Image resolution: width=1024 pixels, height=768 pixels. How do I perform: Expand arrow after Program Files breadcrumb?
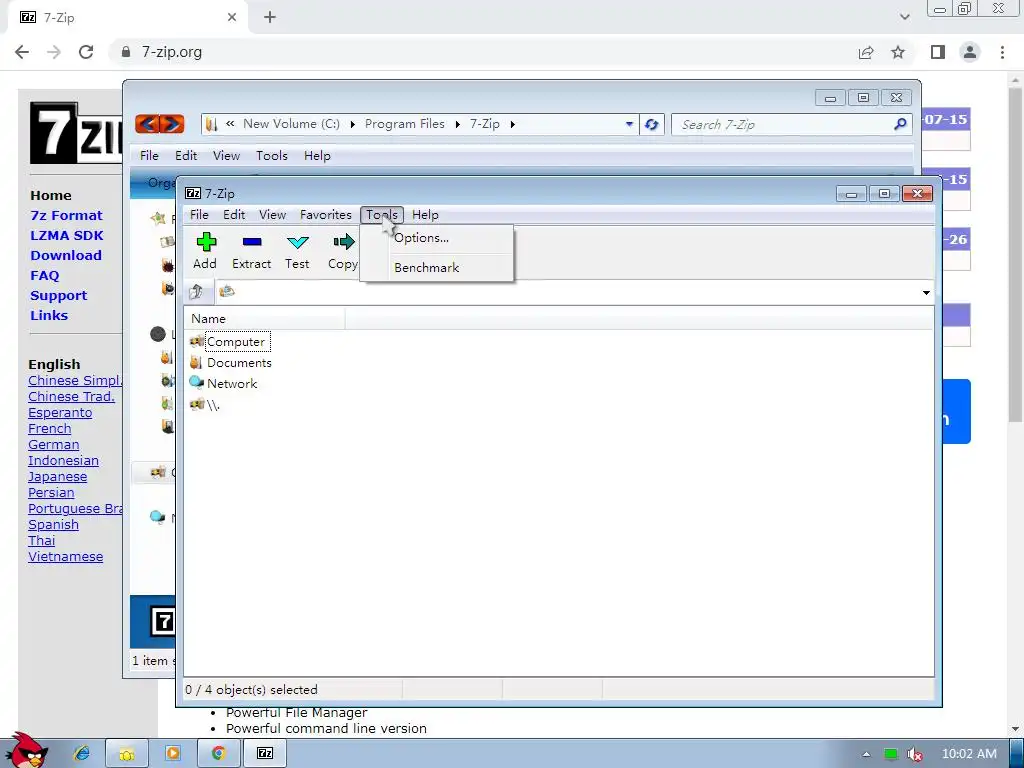(458, 124)
